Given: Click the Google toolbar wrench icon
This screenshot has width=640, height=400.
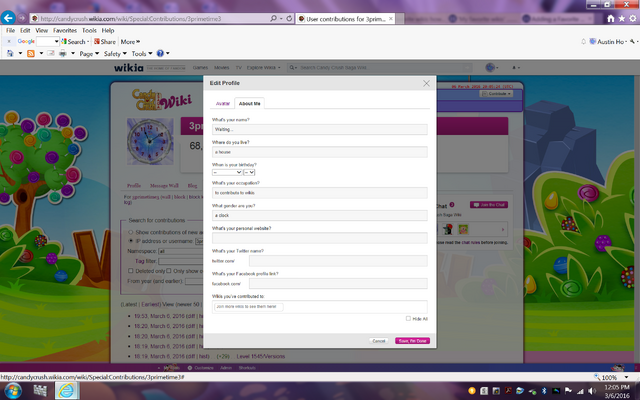Looking at the screenshot, I should click(x=632, y=42).
